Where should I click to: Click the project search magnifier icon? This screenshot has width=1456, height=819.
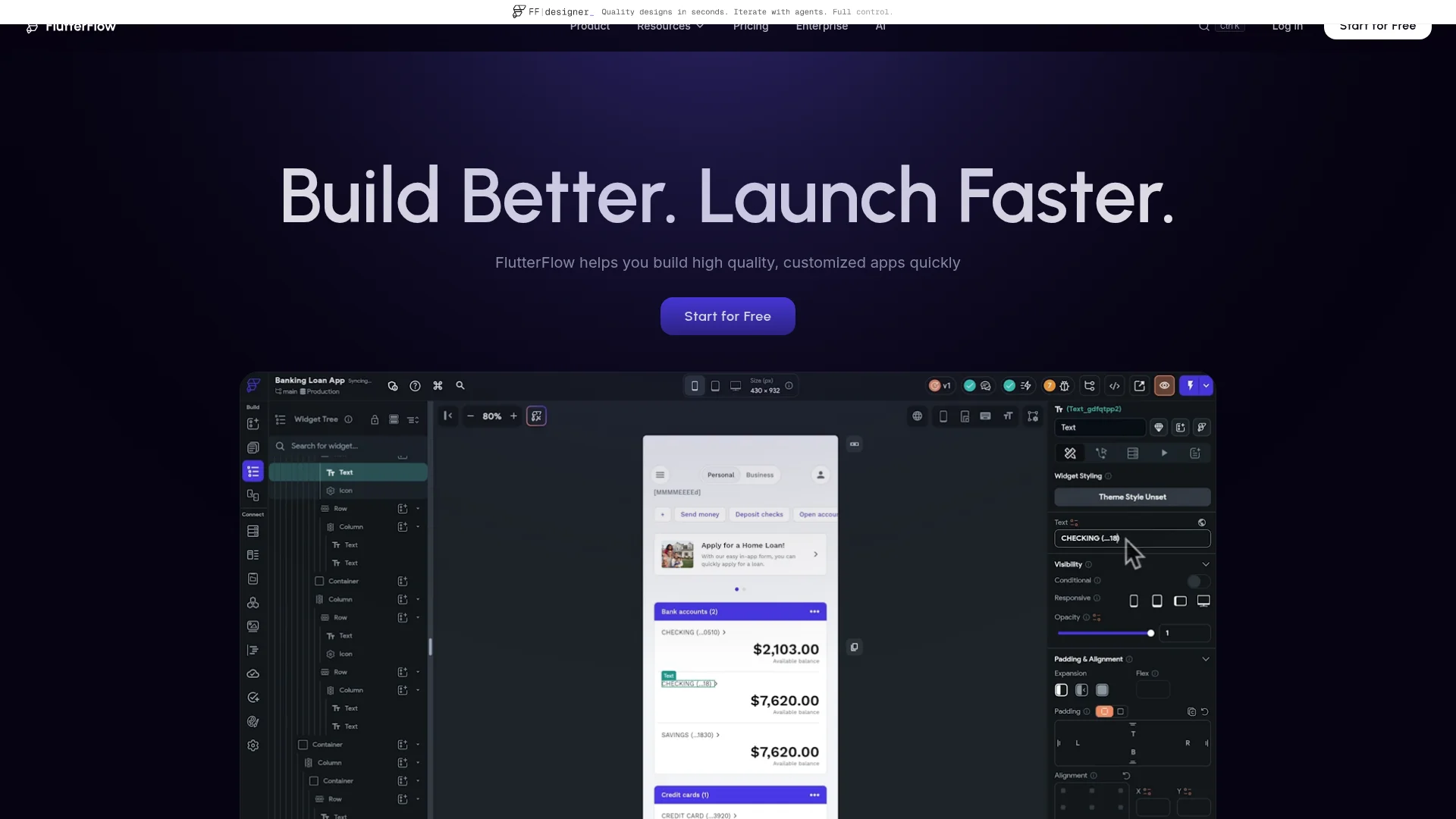pyautogui.click(x=460, y=386)
